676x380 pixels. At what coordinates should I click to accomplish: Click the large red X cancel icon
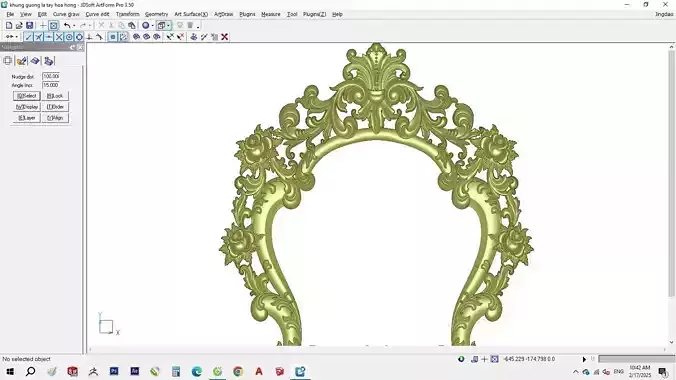(225, 37)
